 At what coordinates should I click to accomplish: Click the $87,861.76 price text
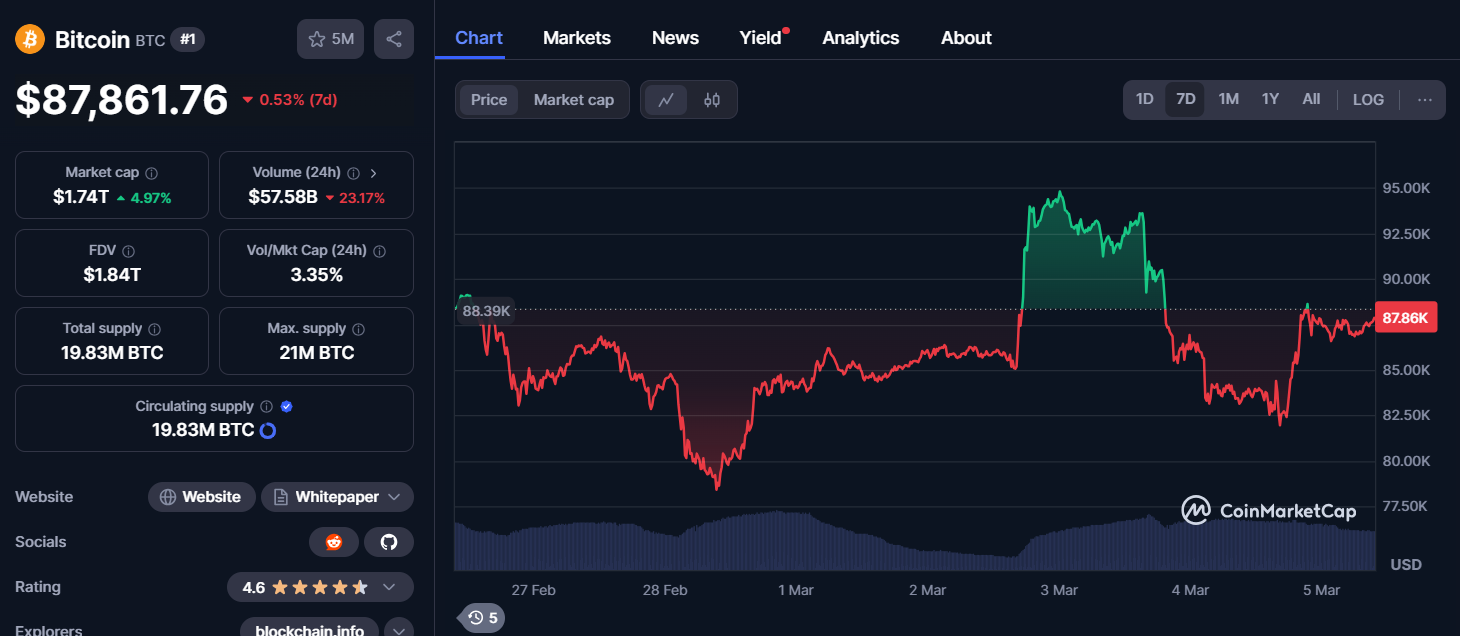pos(122,100)
